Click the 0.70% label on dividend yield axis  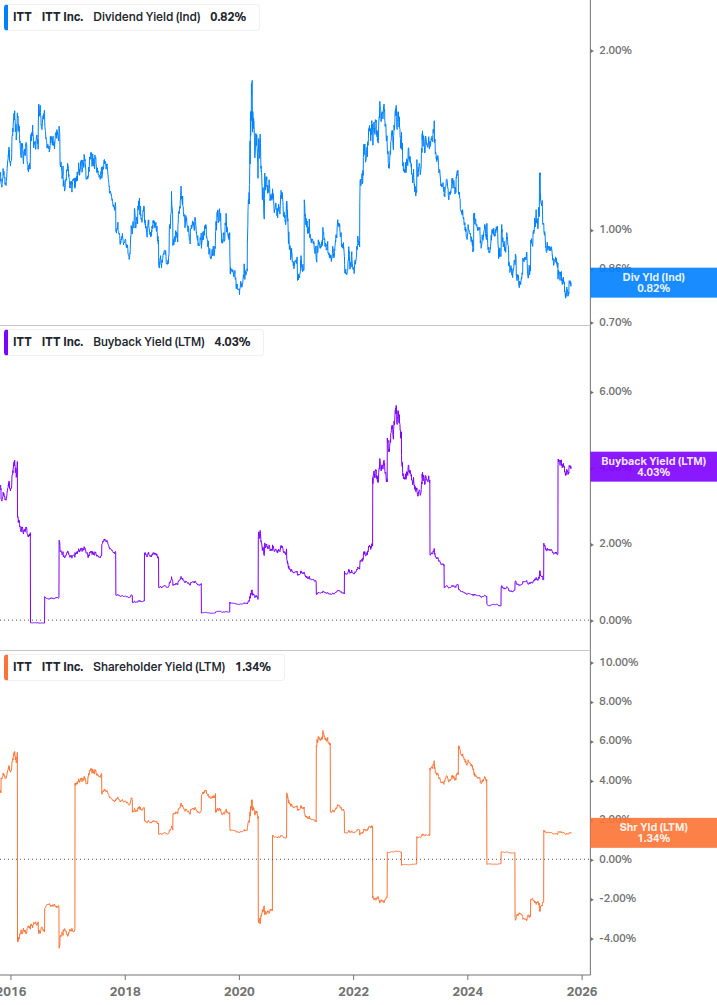[x=615, y=322]
